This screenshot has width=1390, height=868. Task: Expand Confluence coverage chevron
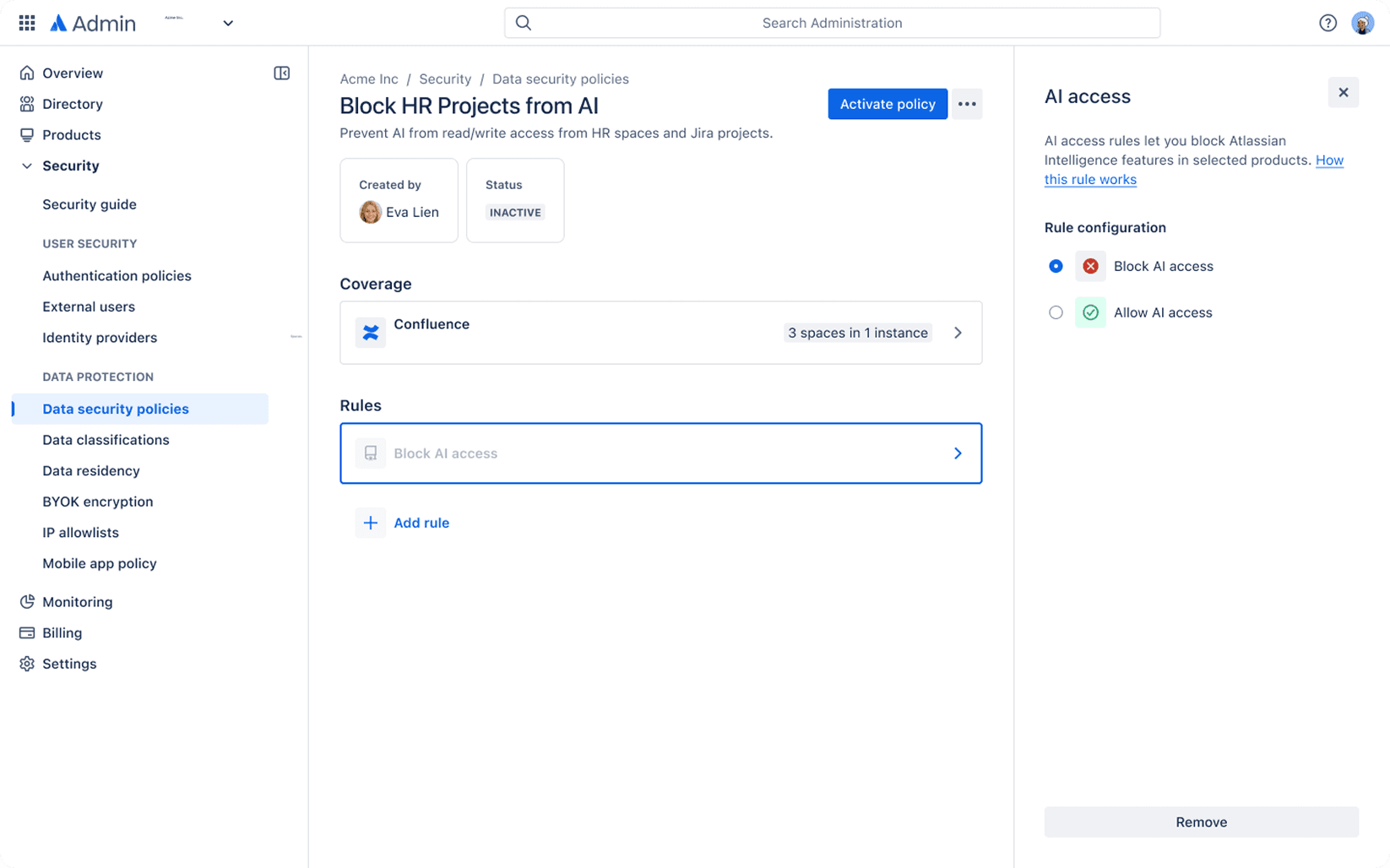coord(958,333)
